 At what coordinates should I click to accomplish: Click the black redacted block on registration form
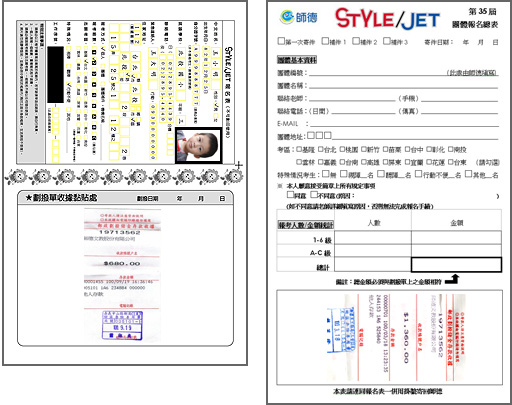pyautogui.click(x=55, y=75)
